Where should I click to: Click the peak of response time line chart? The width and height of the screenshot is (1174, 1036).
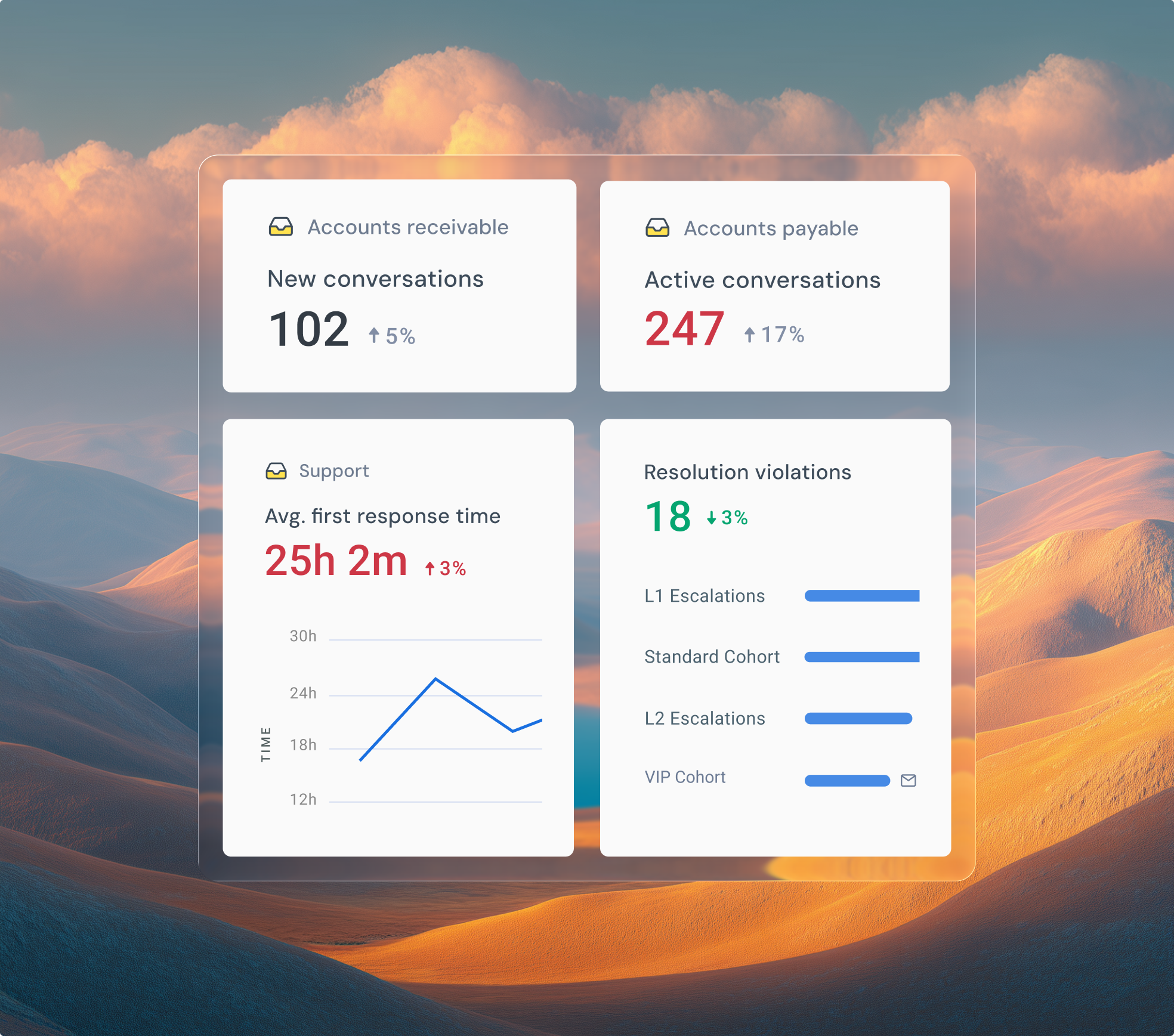click(435, 679)
